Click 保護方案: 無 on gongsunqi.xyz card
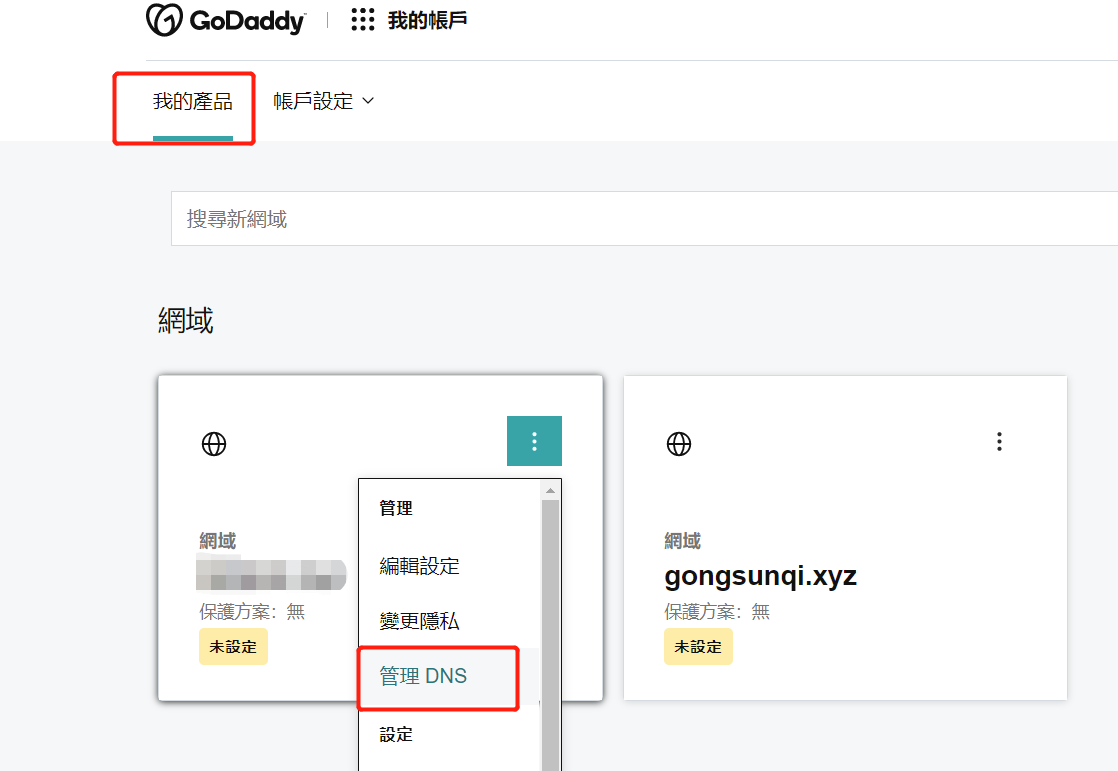The width and height of the screenshot is (1118, 771). (717, 611)
